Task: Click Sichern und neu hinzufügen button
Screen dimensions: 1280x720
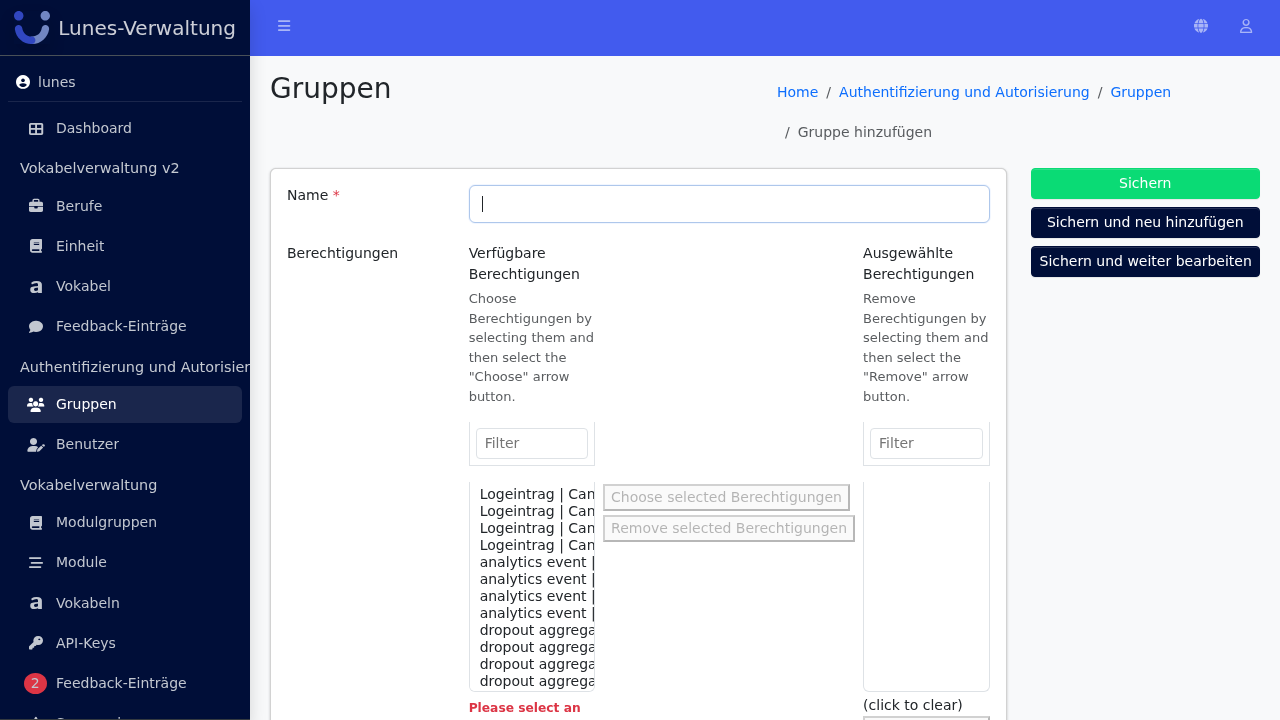Action: coord(1145,222)
